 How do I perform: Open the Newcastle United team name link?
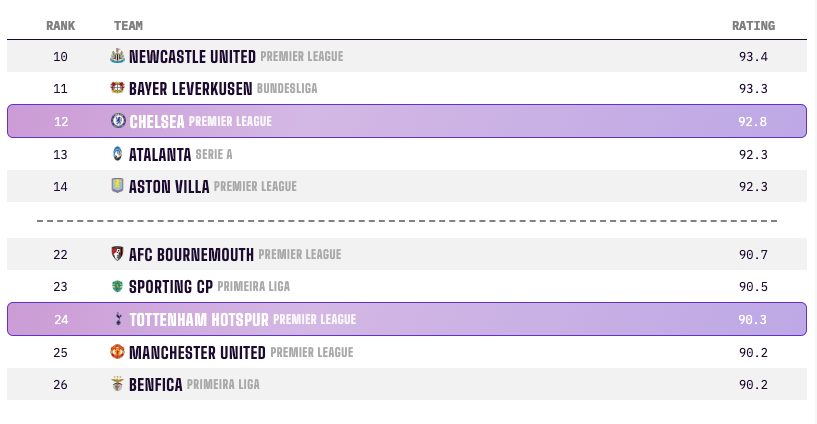[192, 56]
